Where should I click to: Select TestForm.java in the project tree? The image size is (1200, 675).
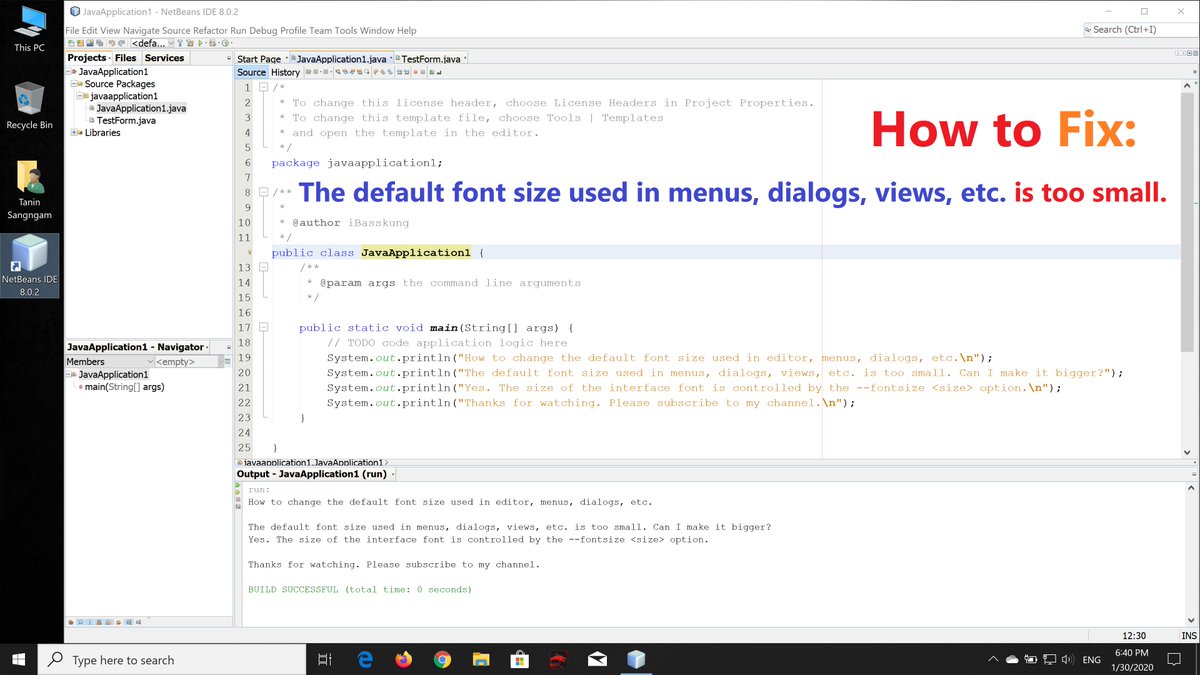[126, 121]
